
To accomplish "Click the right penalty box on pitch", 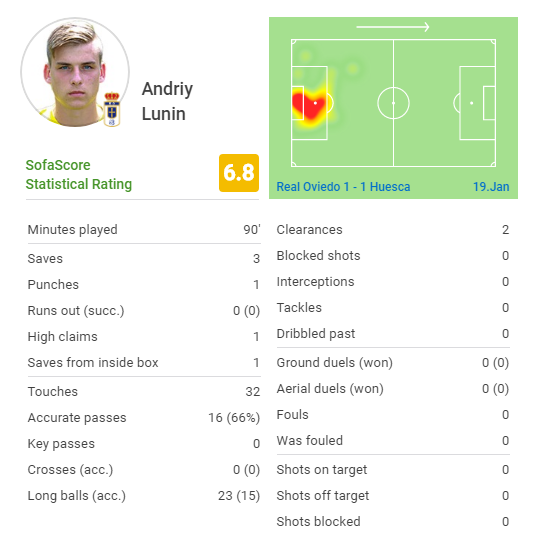I will click(477, 103).
